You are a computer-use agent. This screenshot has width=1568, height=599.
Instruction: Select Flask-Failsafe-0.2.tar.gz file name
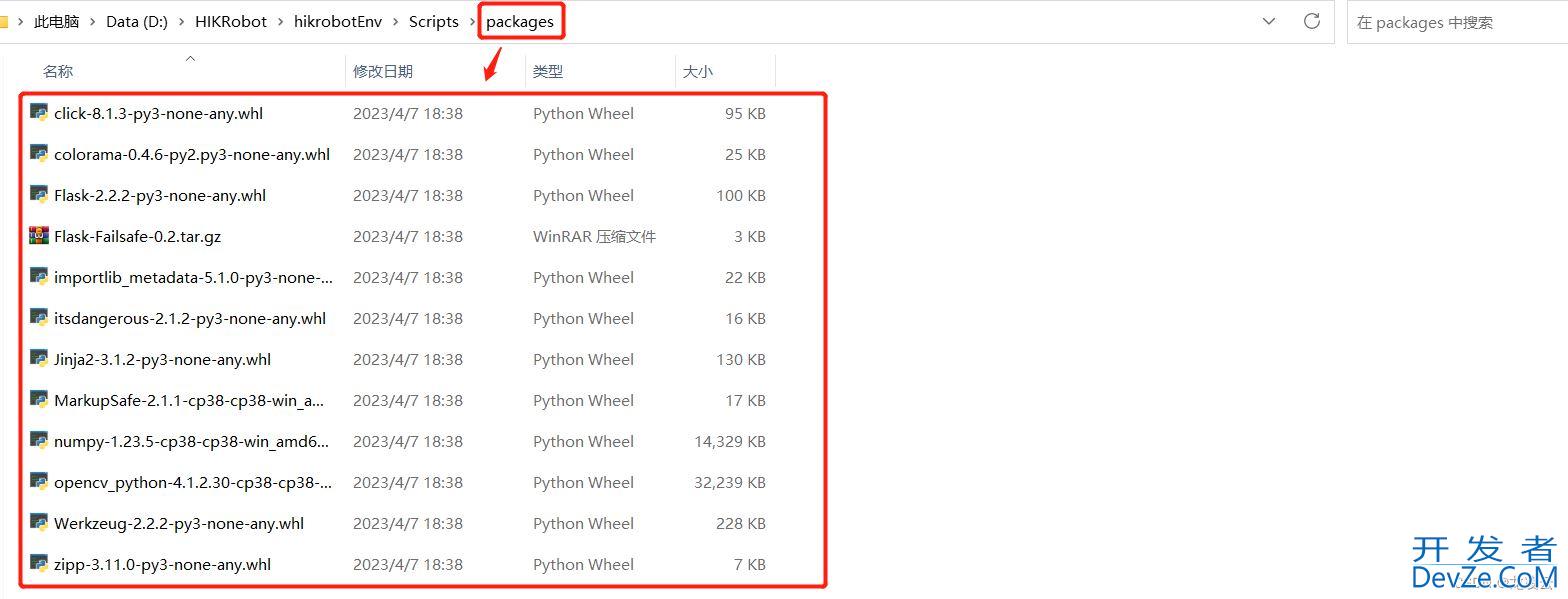[x=138, y=236]
